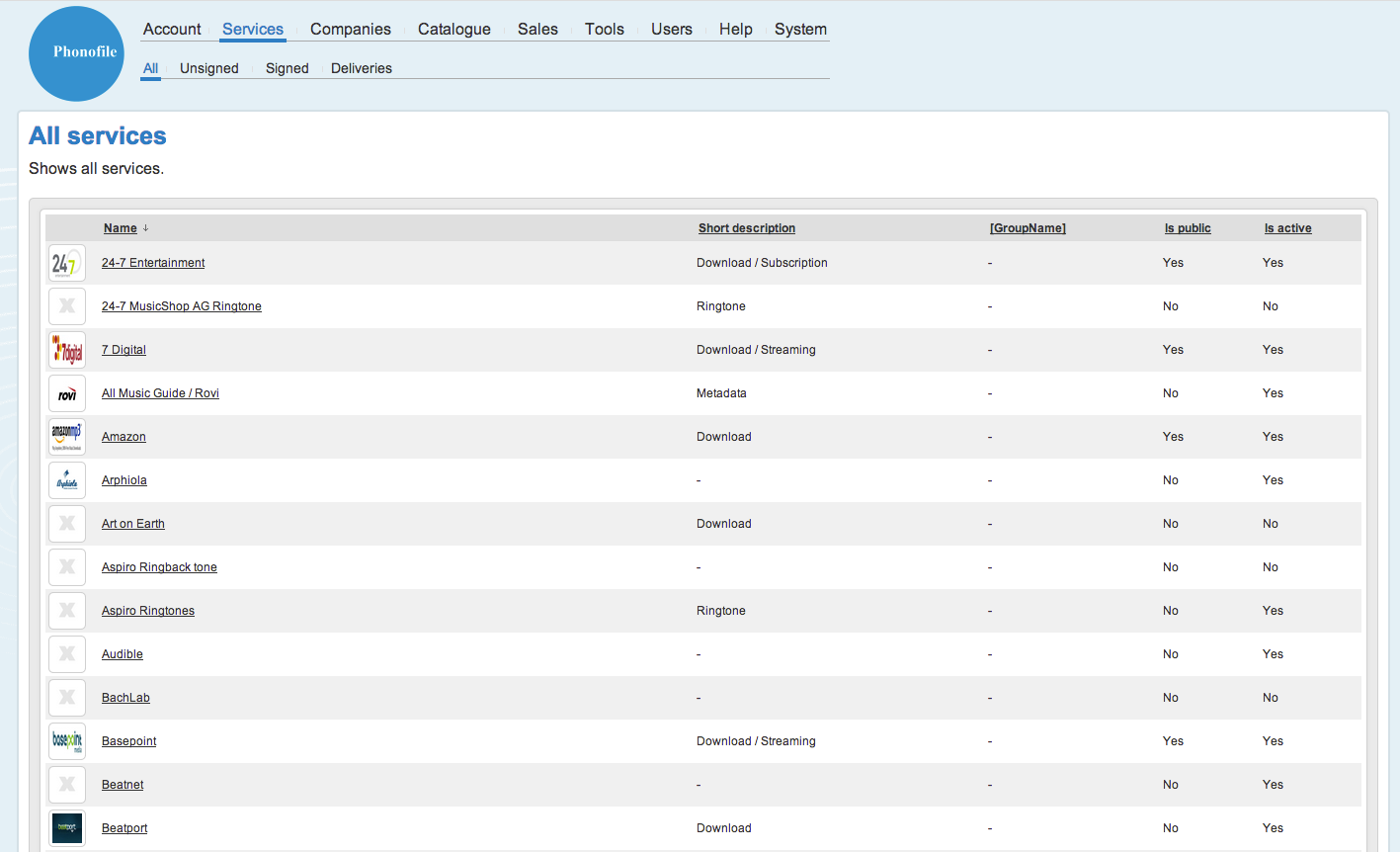Screen dimensions: 1400x852
Task: Open the Art on Earth service link
Action: coord(133,524)
